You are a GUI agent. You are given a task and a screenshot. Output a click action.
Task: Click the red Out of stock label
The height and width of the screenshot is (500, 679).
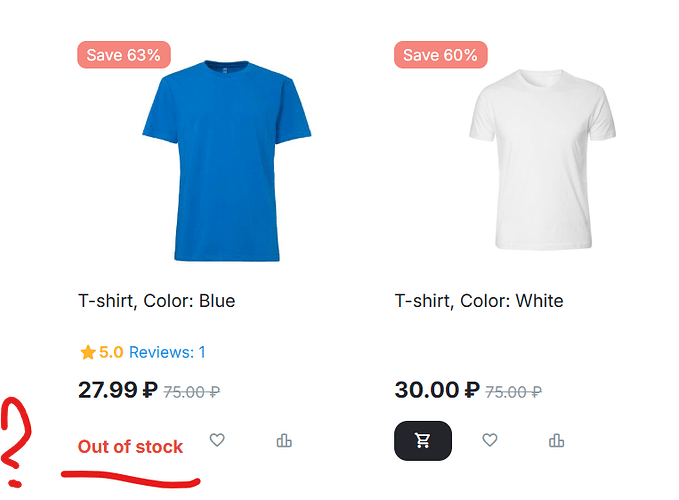(x=130, y=447)
